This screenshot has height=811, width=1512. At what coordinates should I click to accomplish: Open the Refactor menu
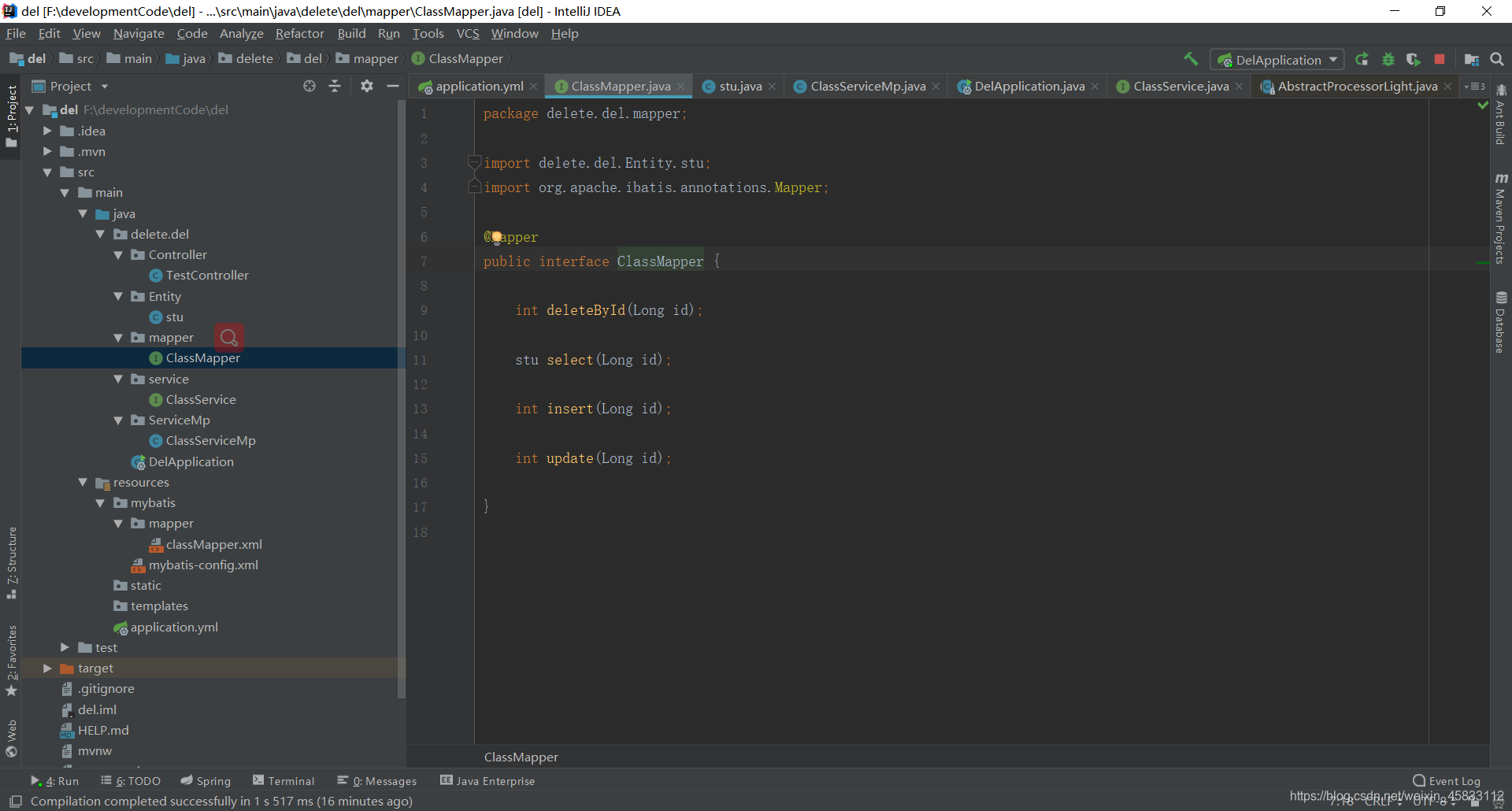[x=299, y=34]
